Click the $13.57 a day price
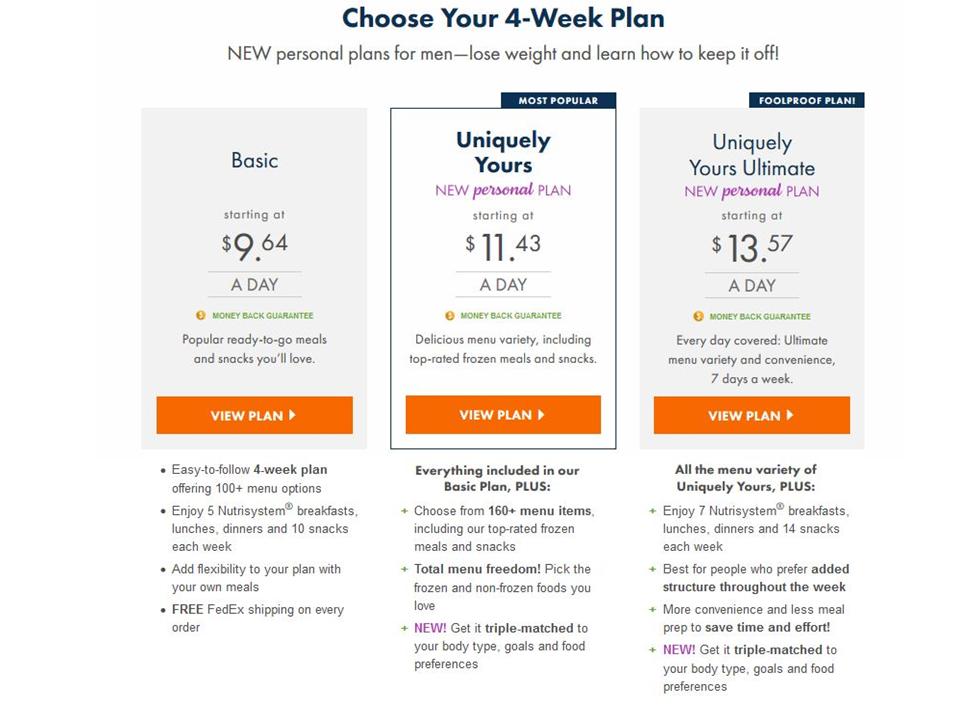The height and width of the screenshot is (720, 960). pyautogui.click(x=752, y=246)
